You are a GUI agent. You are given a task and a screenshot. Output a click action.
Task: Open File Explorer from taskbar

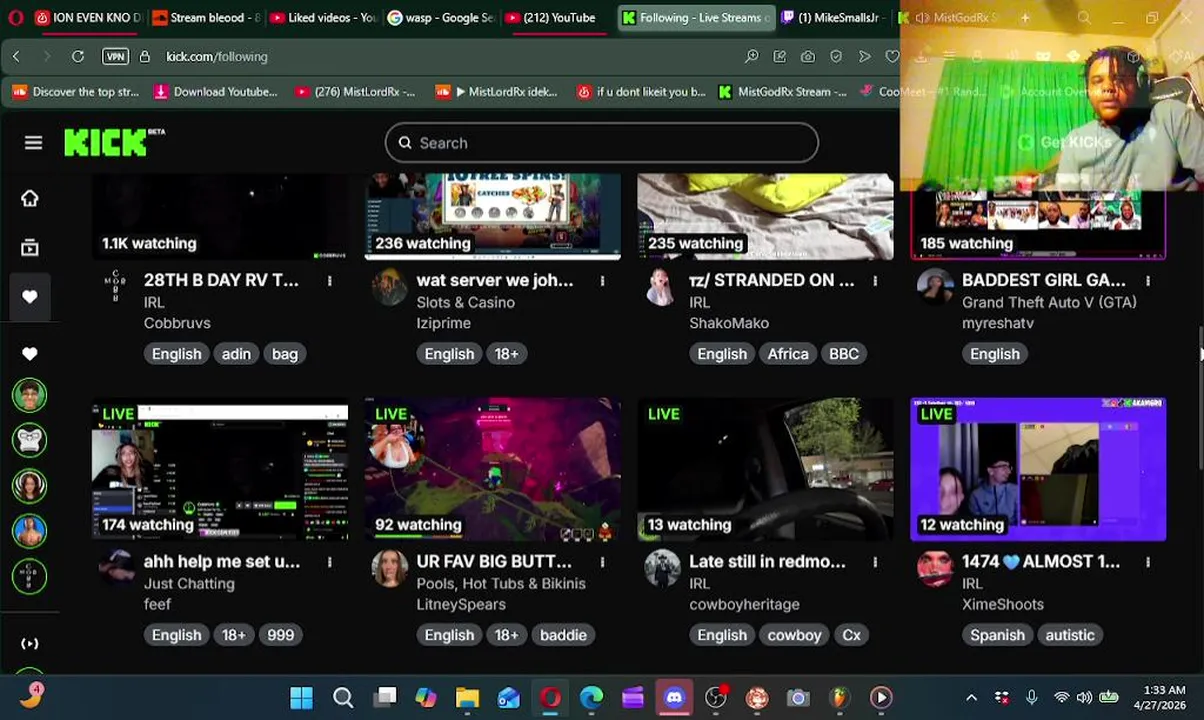(x=467, y=698)
